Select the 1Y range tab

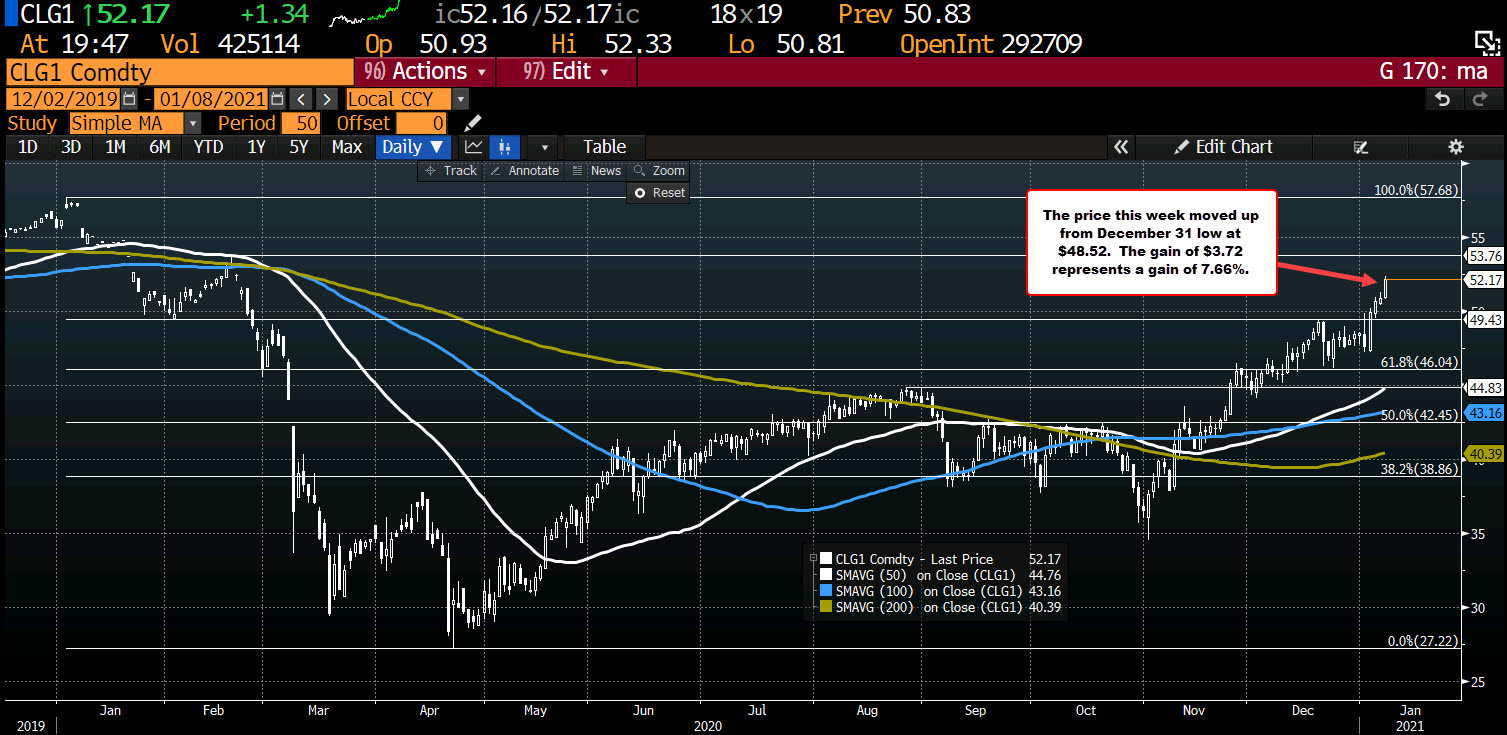[256, 147]
